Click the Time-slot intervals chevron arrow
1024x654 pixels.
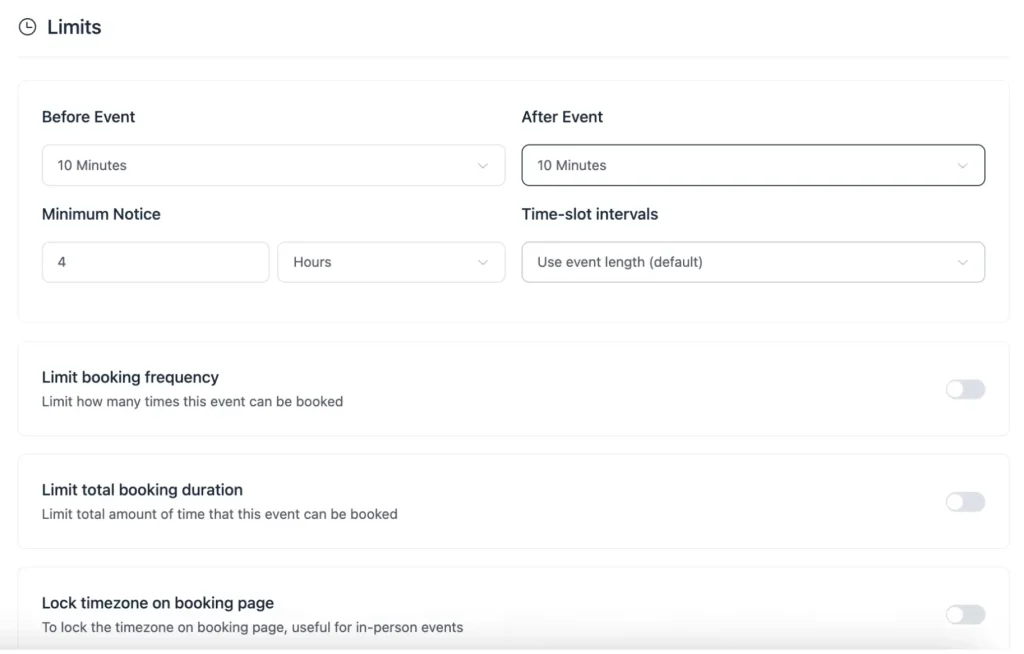963,262
